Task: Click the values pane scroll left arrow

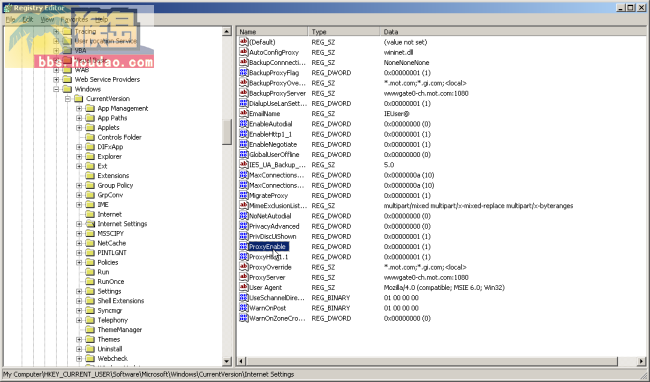Action: [242, 361]
